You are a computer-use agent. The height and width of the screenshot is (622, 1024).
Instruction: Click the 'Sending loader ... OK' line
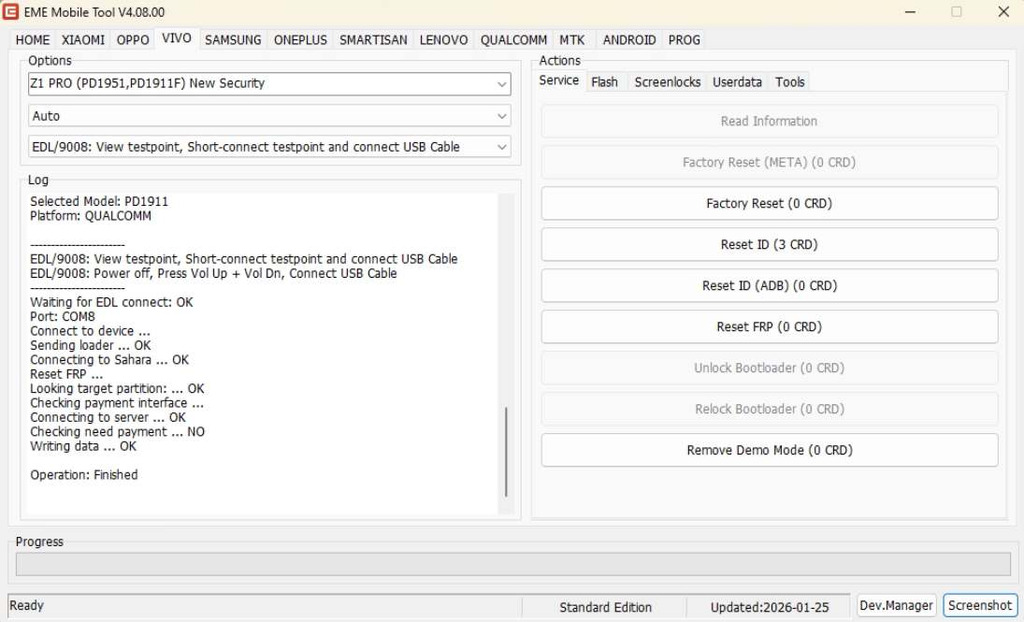(x=91, y=345)
